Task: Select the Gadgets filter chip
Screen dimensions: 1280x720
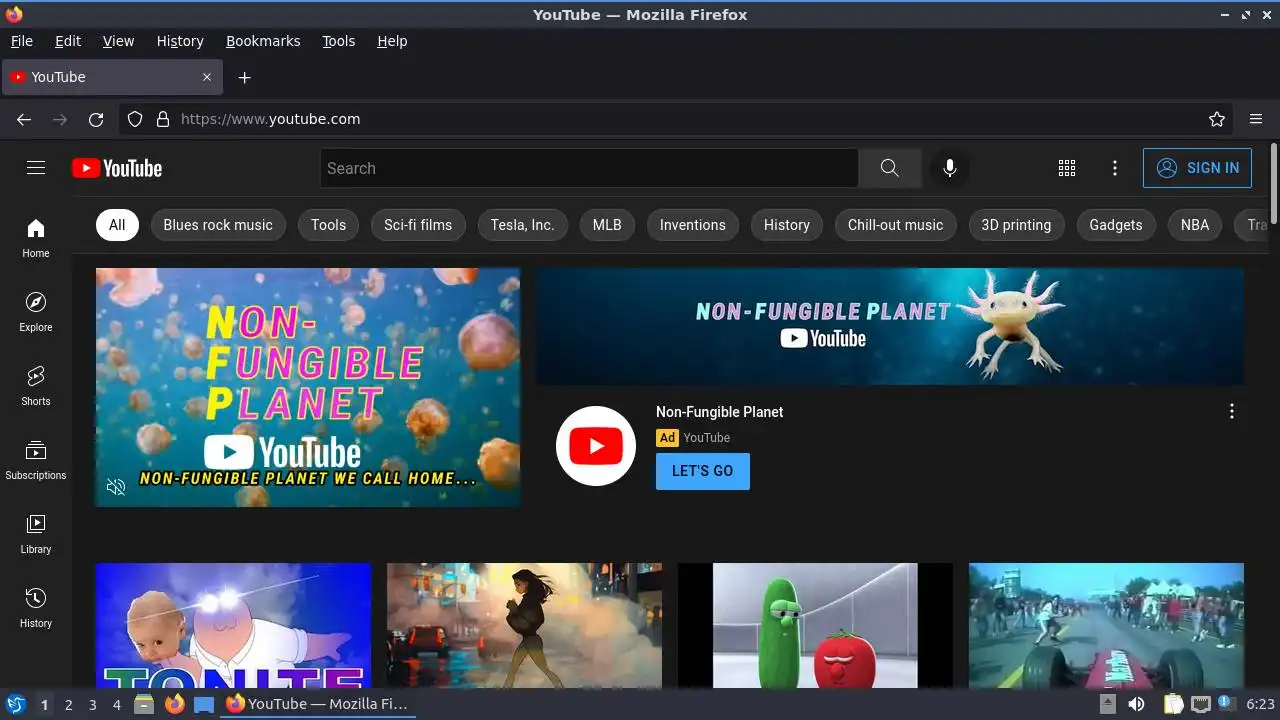Action: [x=1116, y=225]
